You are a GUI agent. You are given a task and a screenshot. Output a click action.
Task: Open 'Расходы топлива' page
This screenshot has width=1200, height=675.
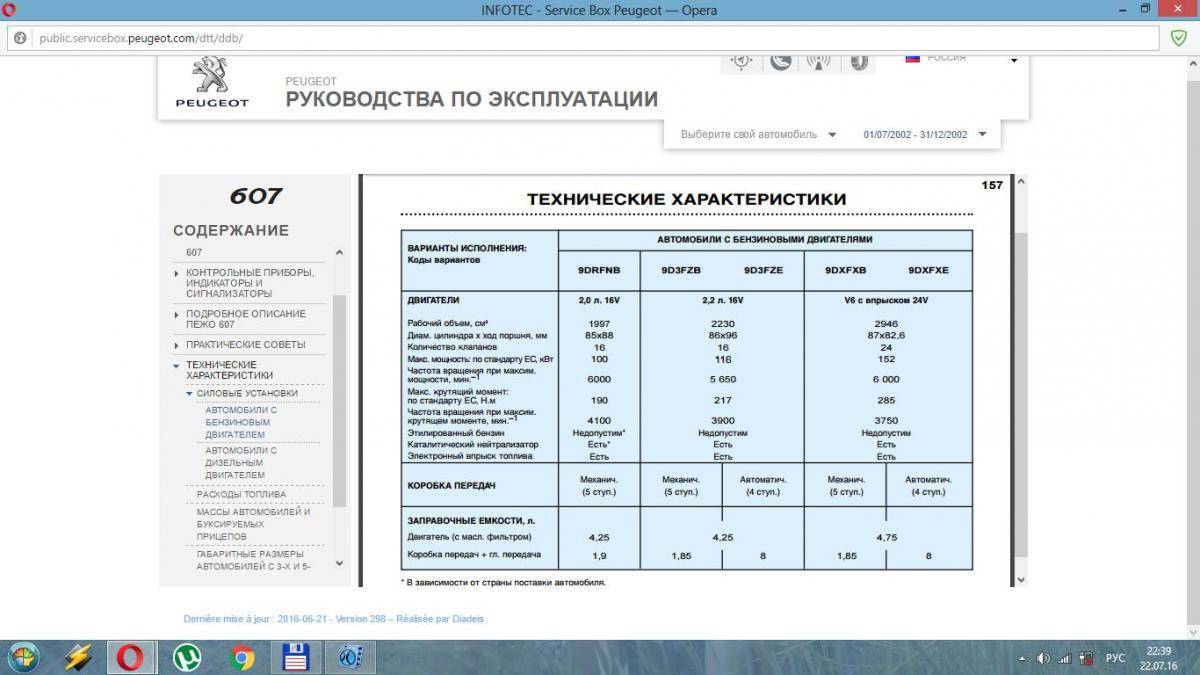(x=241, y=494)
